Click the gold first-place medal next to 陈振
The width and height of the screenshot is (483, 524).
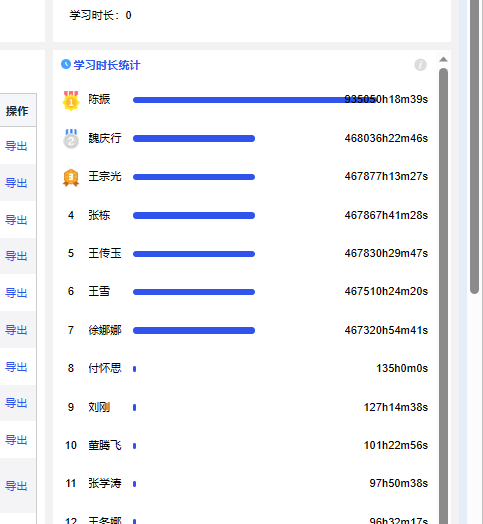(71, 101)
